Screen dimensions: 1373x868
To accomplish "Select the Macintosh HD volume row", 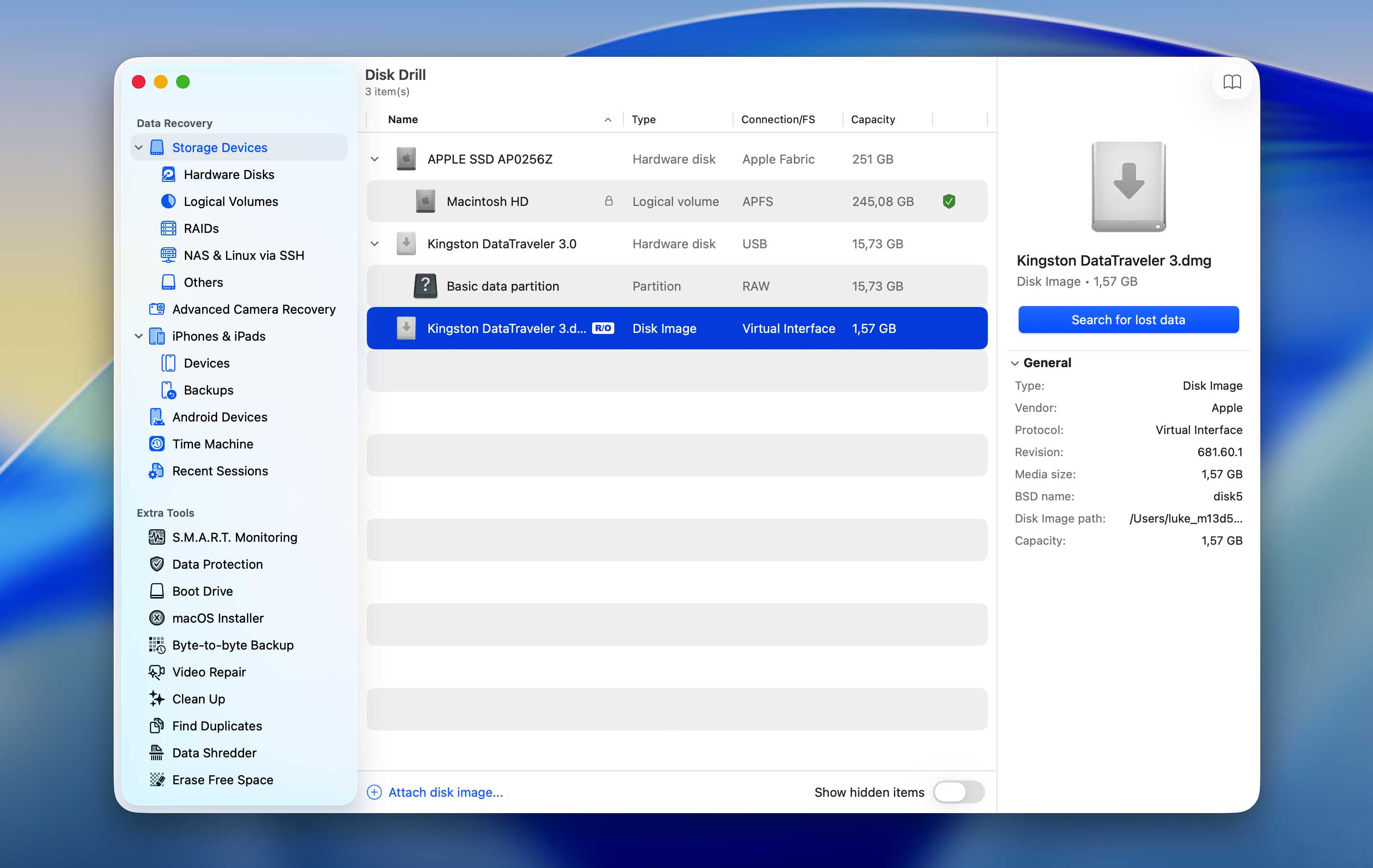I will click(677, 201).
